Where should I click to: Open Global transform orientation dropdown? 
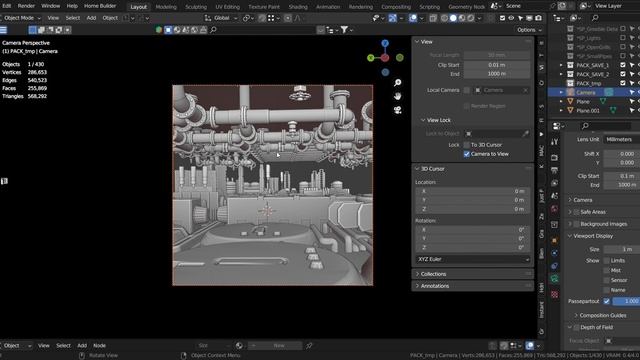221,18
